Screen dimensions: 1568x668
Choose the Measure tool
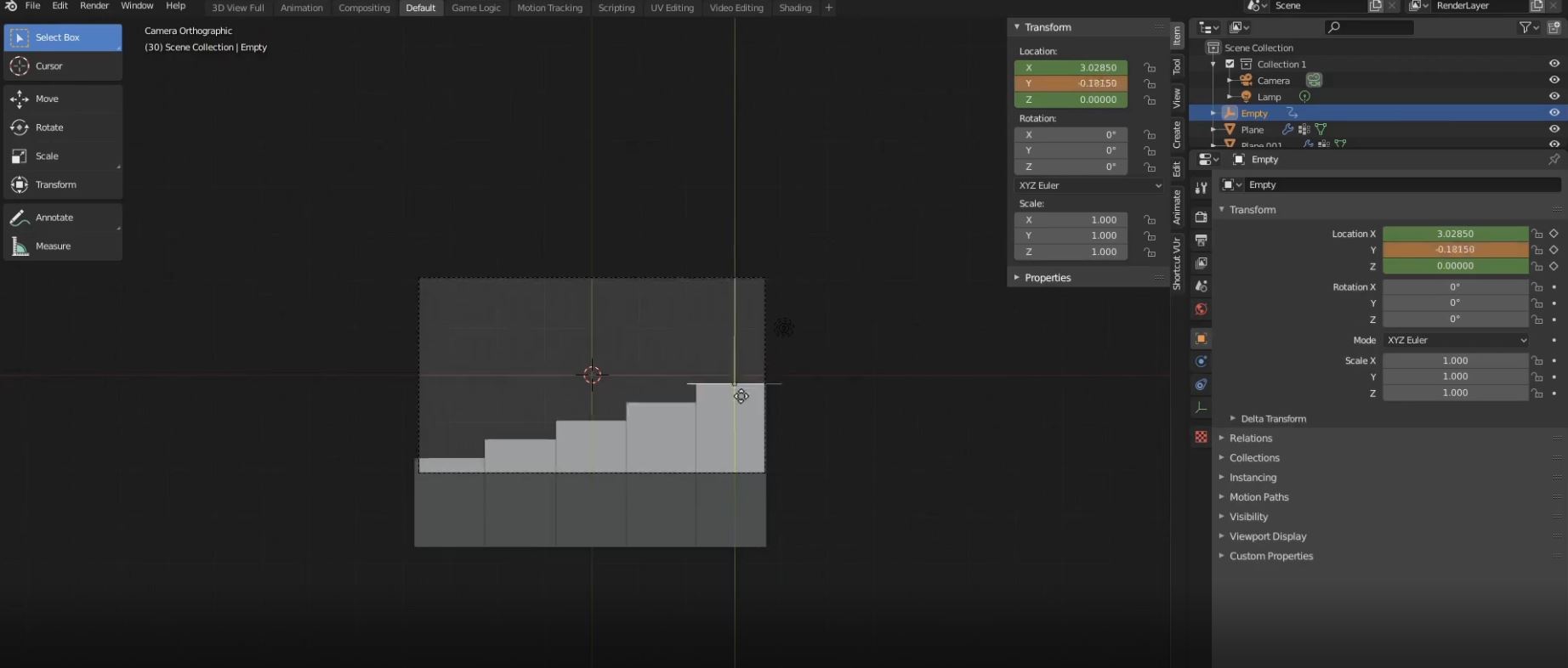point(63,246)
